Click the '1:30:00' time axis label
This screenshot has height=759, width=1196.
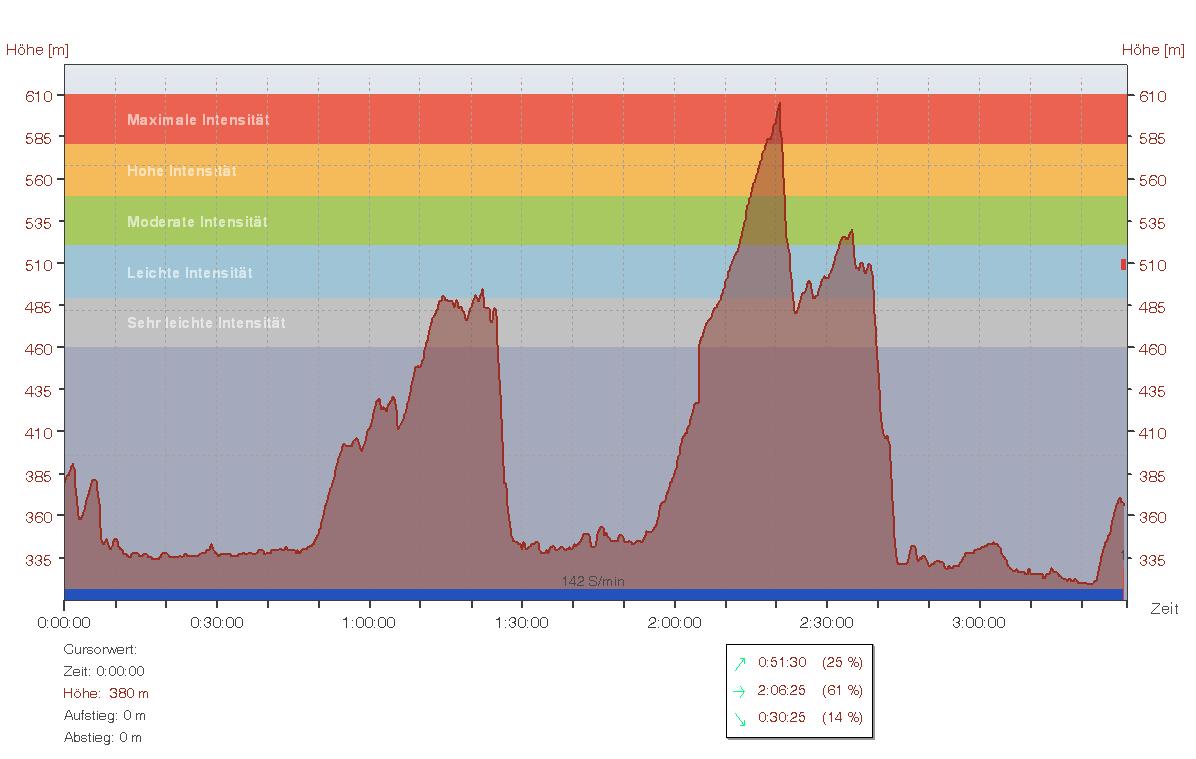(522, 622)
